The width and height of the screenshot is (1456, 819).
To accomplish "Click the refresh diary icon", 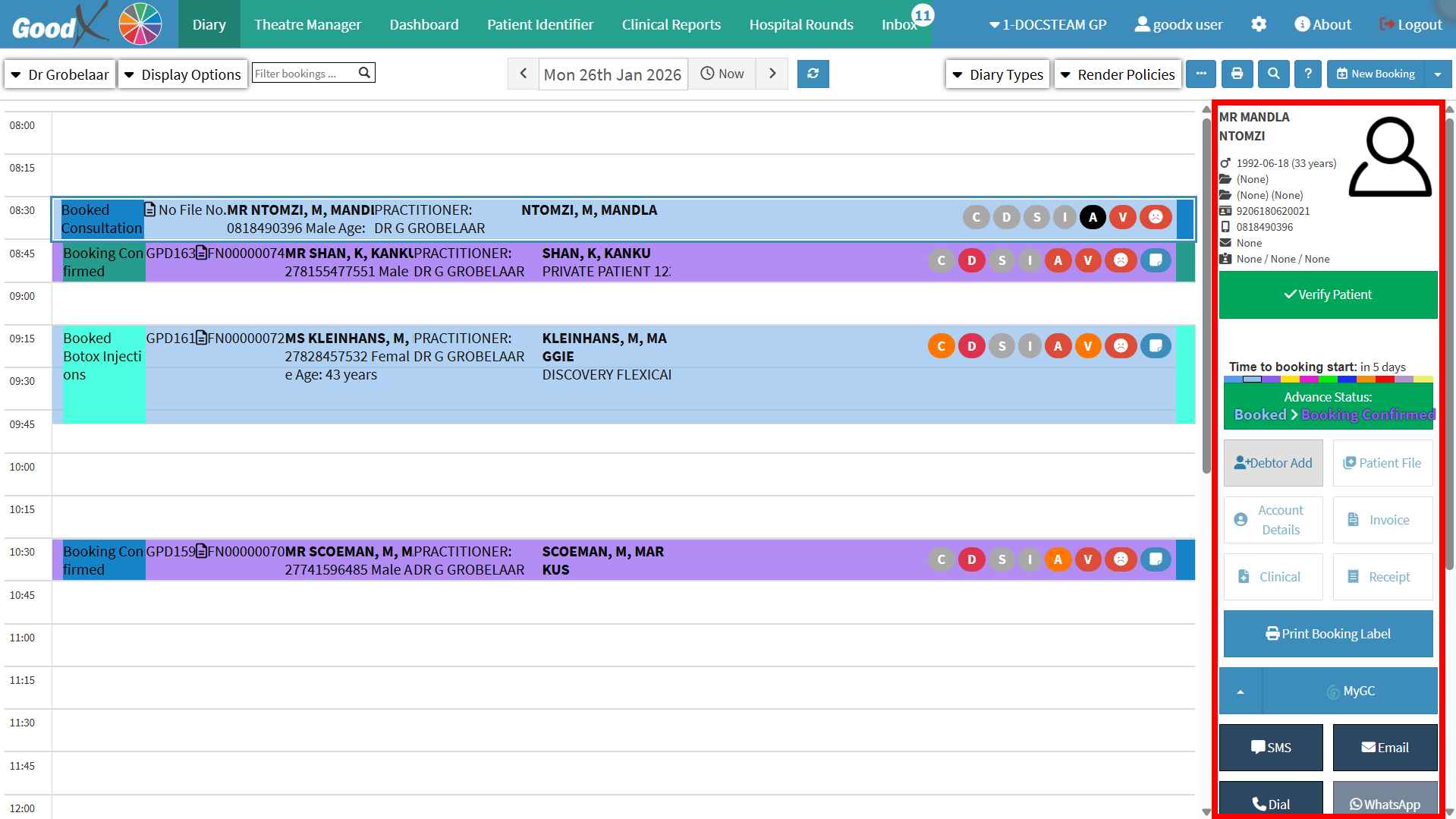I will coord(813,74).
